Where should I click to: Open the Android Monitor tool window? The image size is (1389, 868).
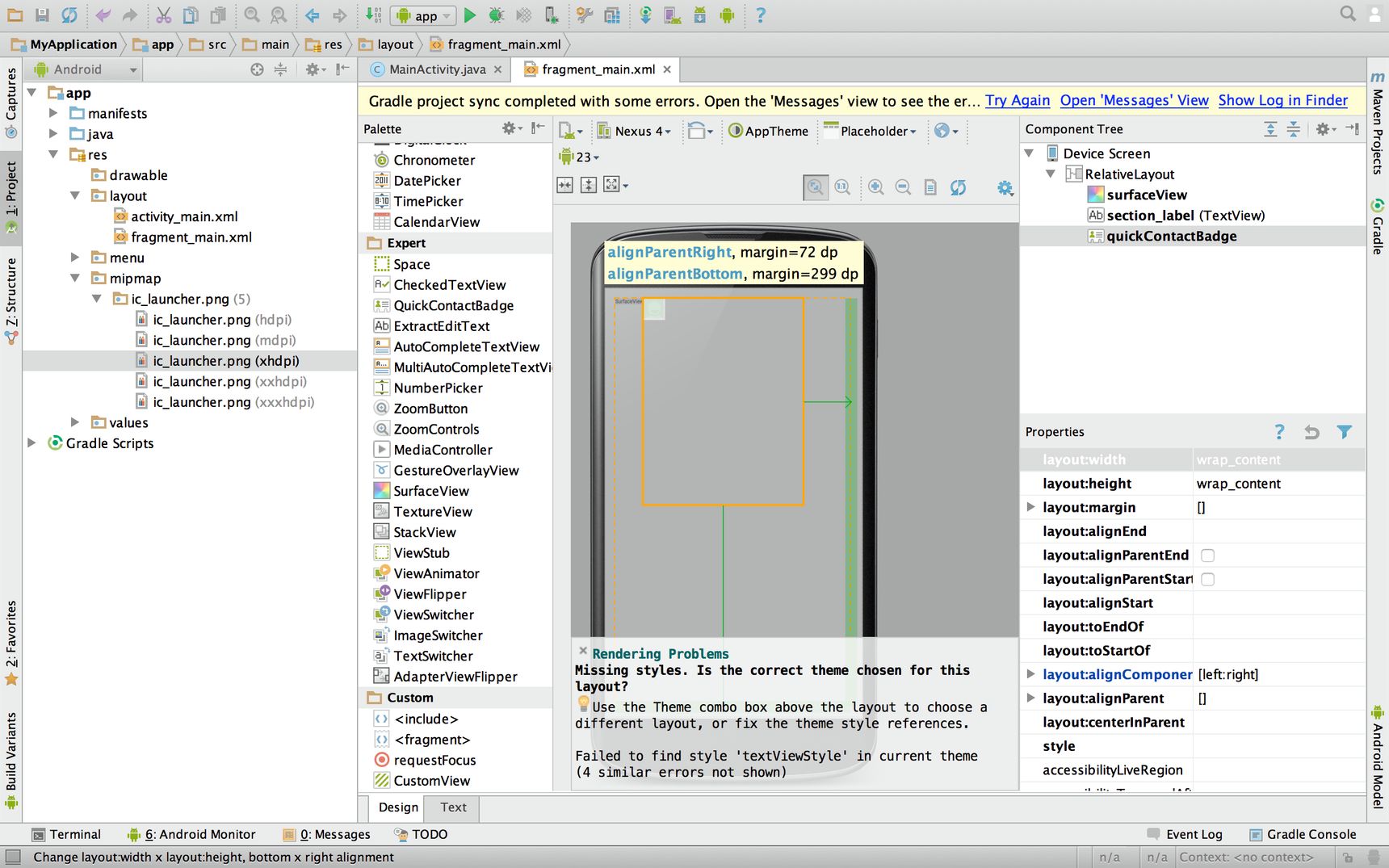[x=191, y=834]
